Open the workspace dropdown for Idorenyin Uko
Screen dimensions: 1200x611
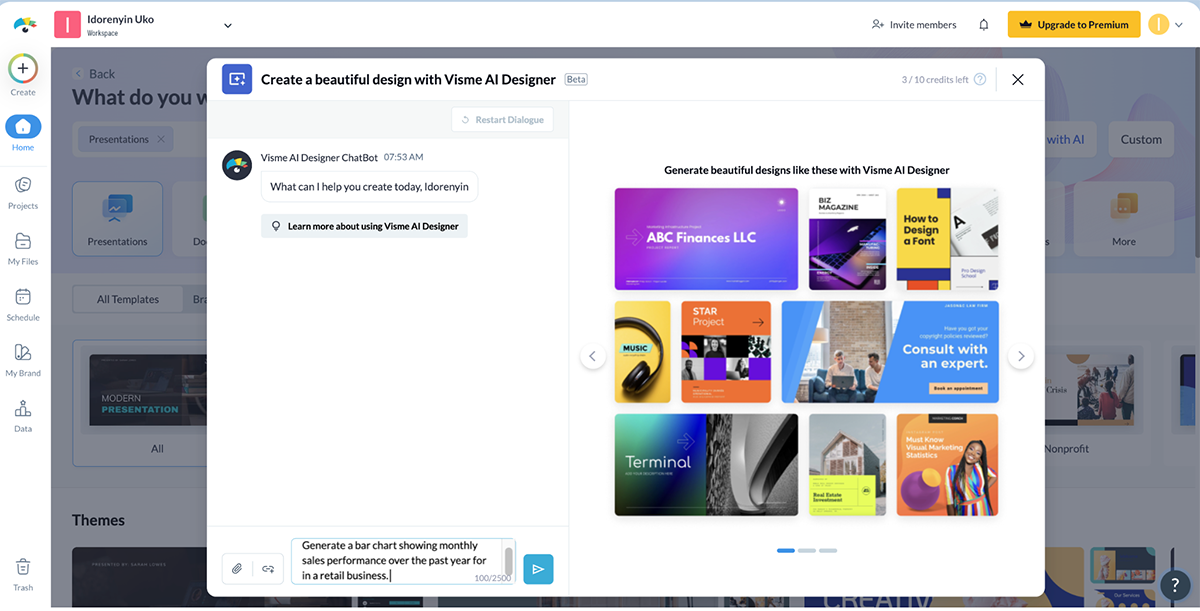coord(227,24)
